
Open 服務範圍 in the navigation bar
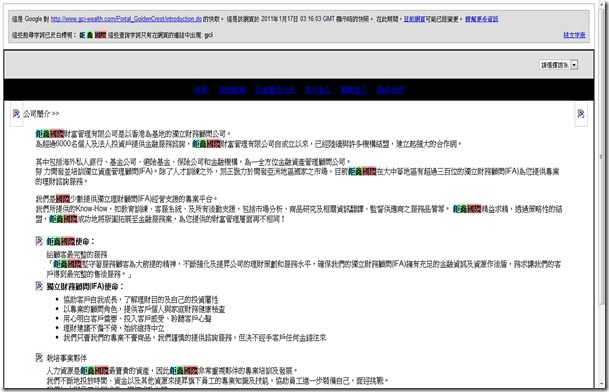tap(232, 90)
